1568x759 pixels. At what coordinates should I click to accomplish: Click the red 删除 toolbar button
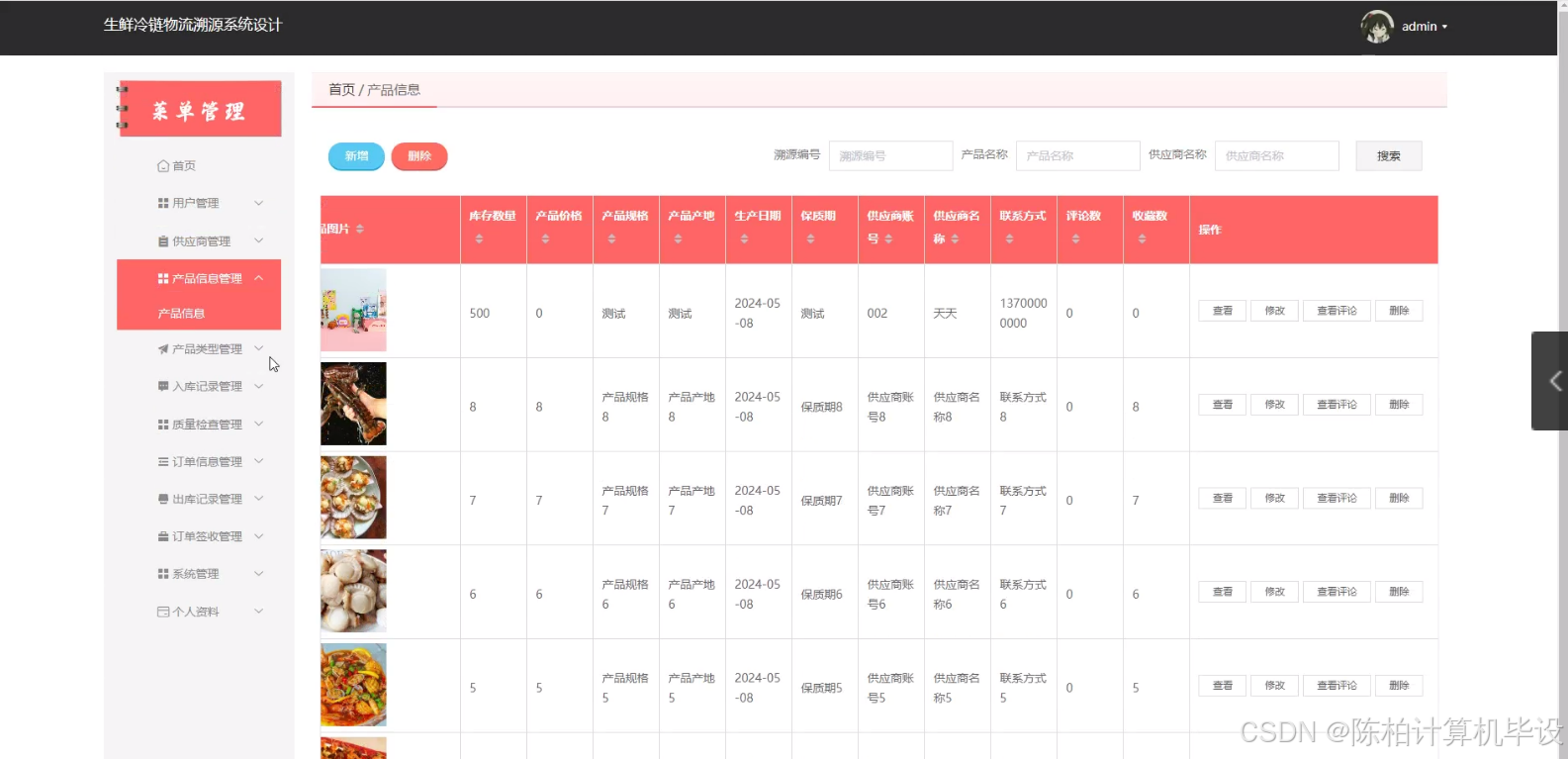(x=419, y=156)
